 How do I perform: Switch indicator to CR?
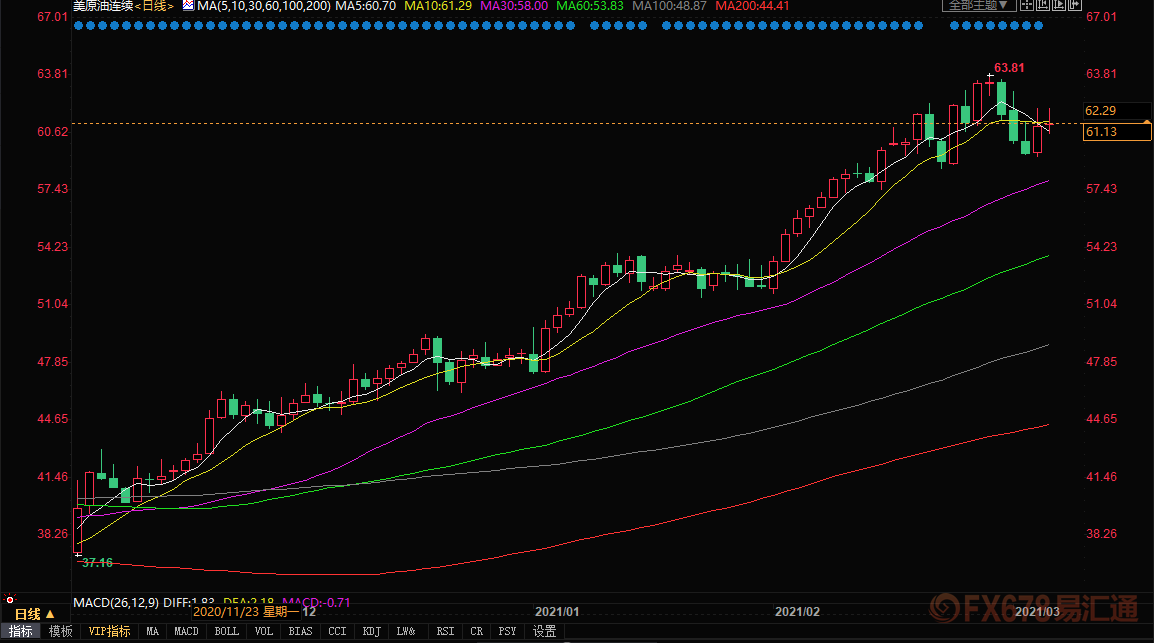(476, 631)
